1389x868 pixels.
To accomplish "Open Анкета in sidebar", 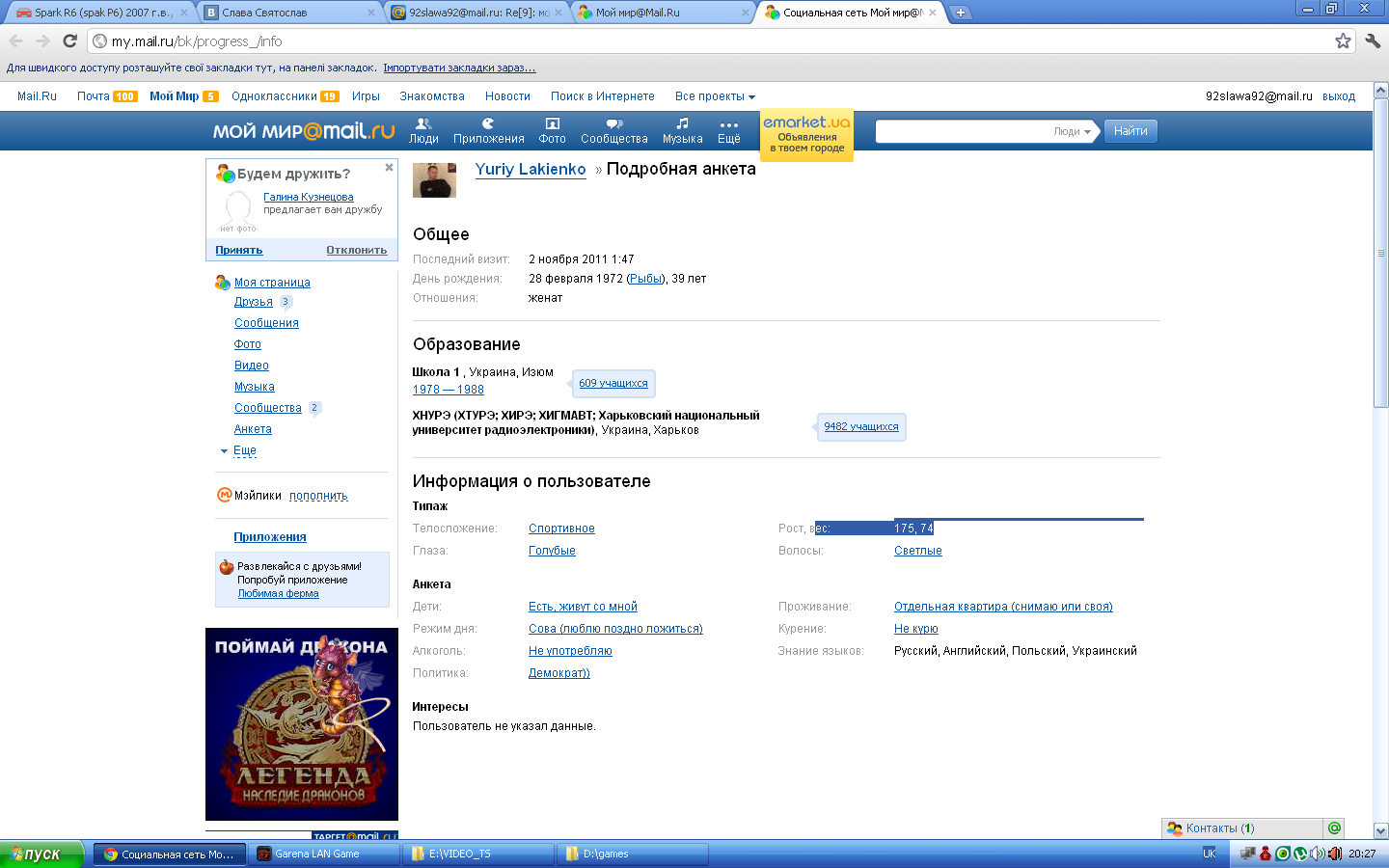I will click(x=253, y=429).
